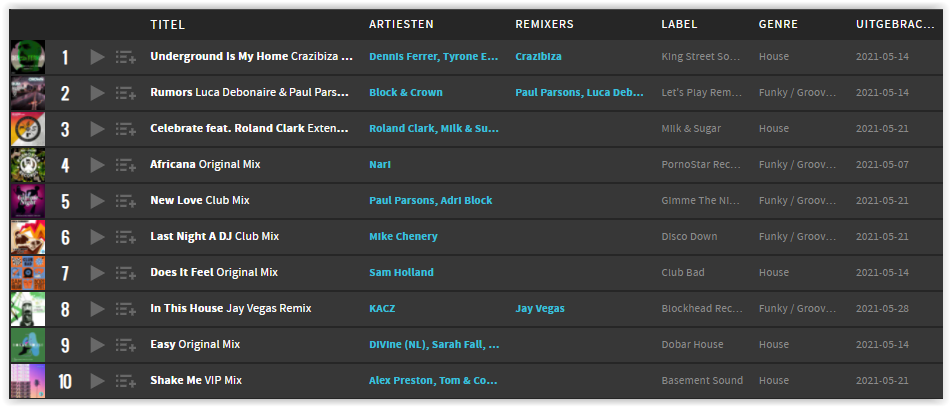The height and width of the screenshot is (407, 951).
Task: Add Last Night A DJ to queue
Action: [126, 237]
